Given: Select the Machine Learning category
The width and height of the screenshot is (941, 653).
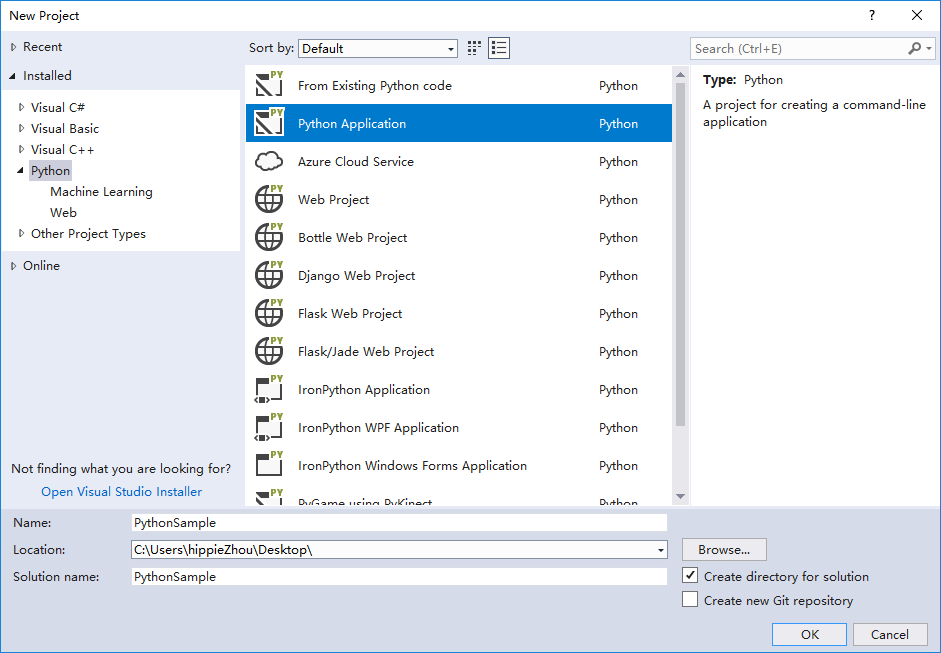Looking at the screenshot, I should (x=101, y=191).
